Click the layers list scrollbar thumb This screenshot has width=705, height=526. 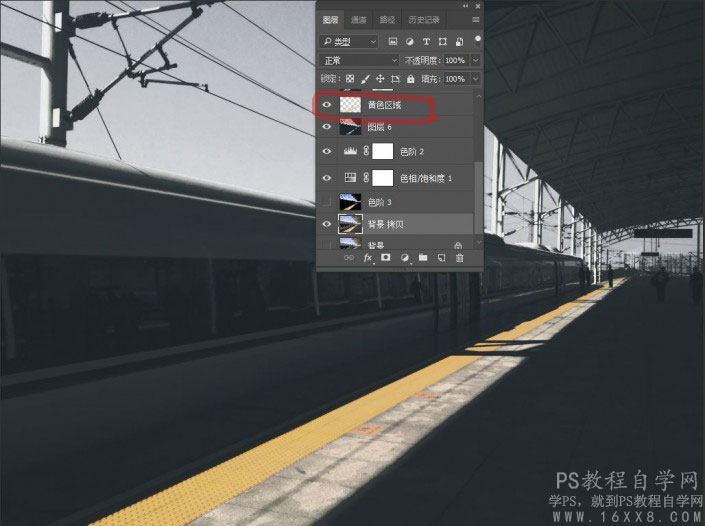pyautogui.click(x=478, y=198)
